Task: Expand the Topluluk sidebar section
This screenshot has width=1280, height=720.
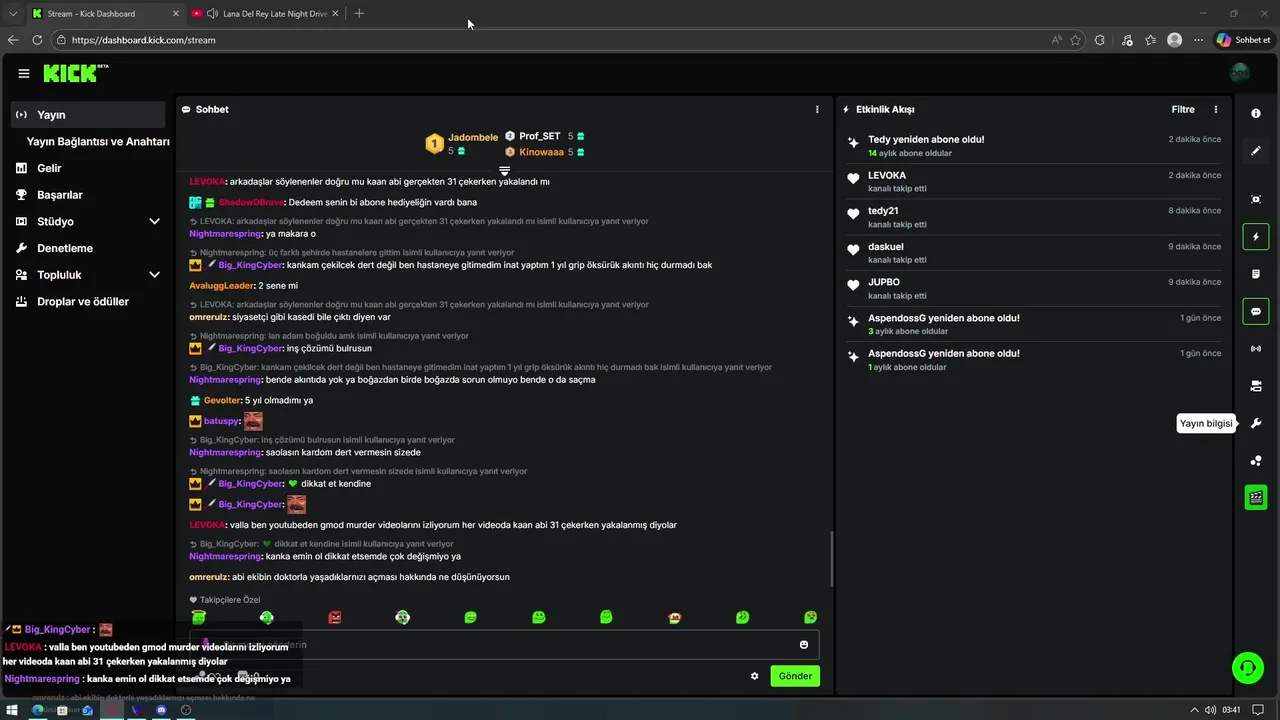Action: pyautogui.click(x=154, y=274)
